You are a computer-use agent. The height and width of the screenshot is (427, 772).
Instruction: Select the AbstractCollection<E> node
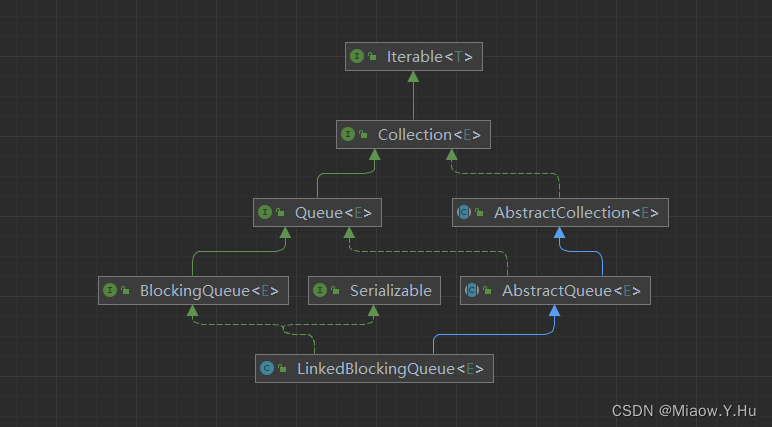pyautogui.click(x=560, y=212)
